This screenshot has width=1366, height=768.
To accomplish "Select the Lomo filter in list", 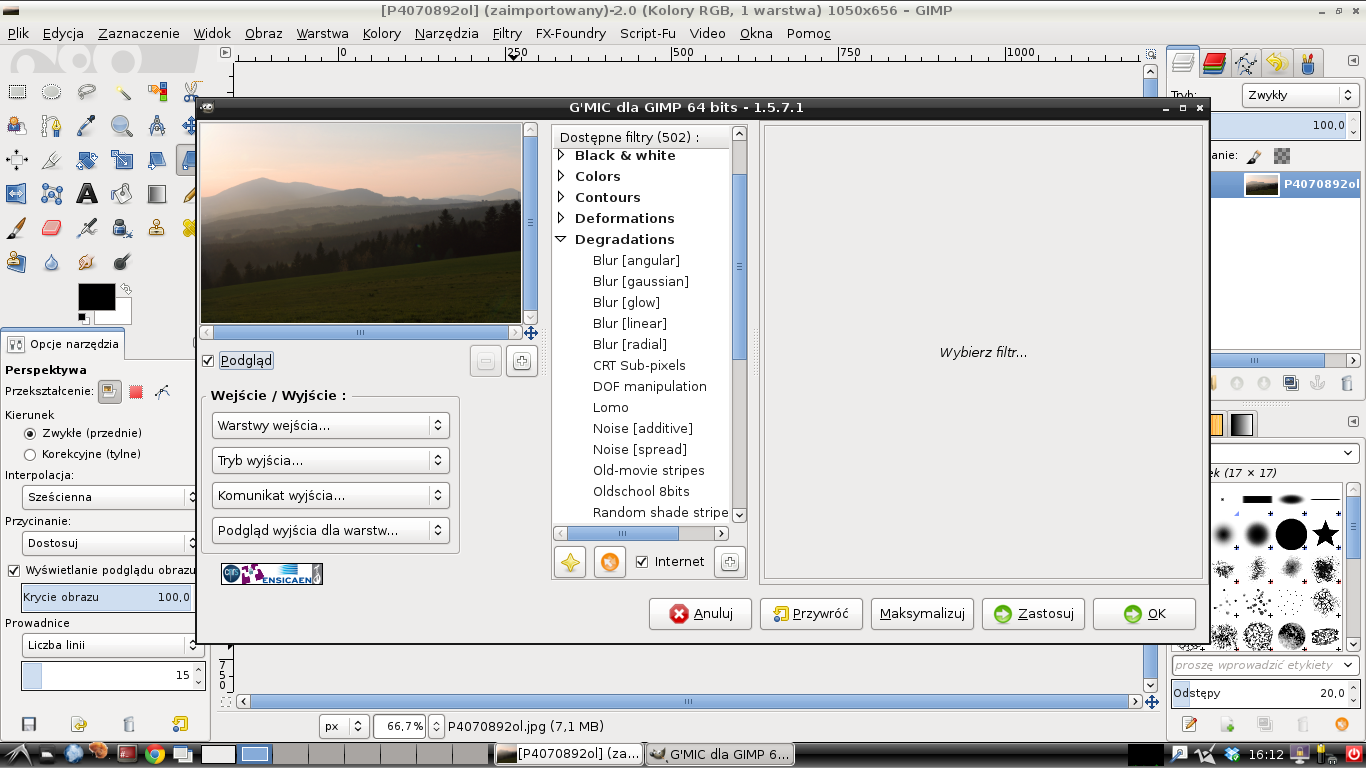I will pos(610,407).
